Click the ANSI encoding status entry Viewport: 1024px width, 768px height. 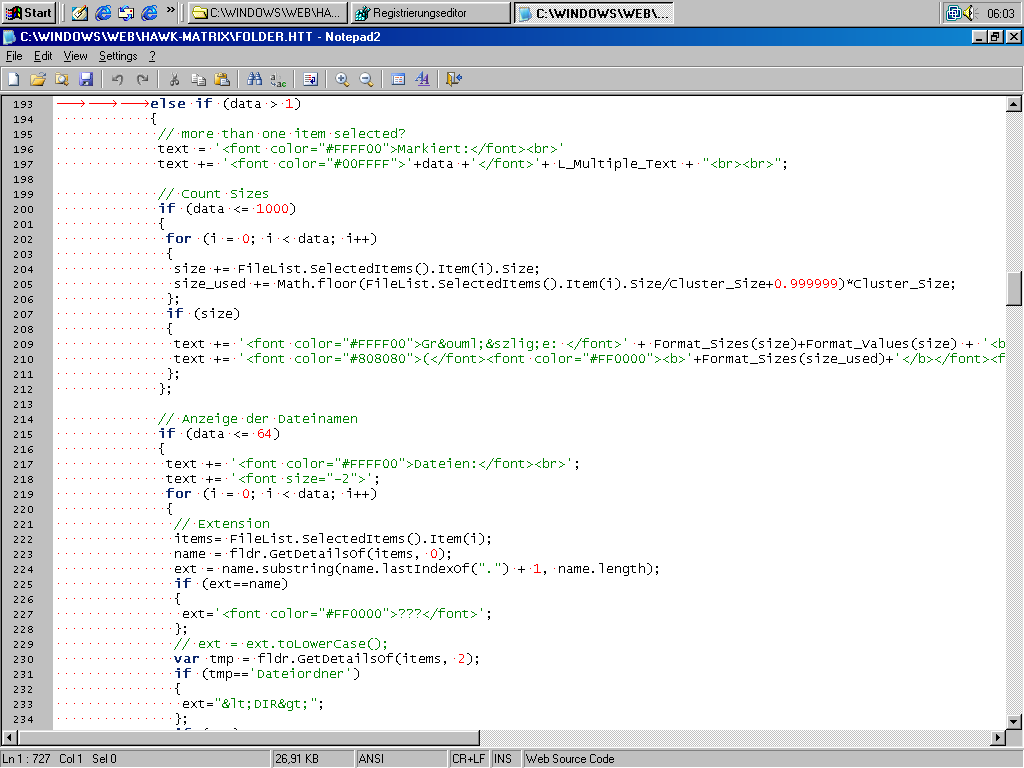click(371, 759)
